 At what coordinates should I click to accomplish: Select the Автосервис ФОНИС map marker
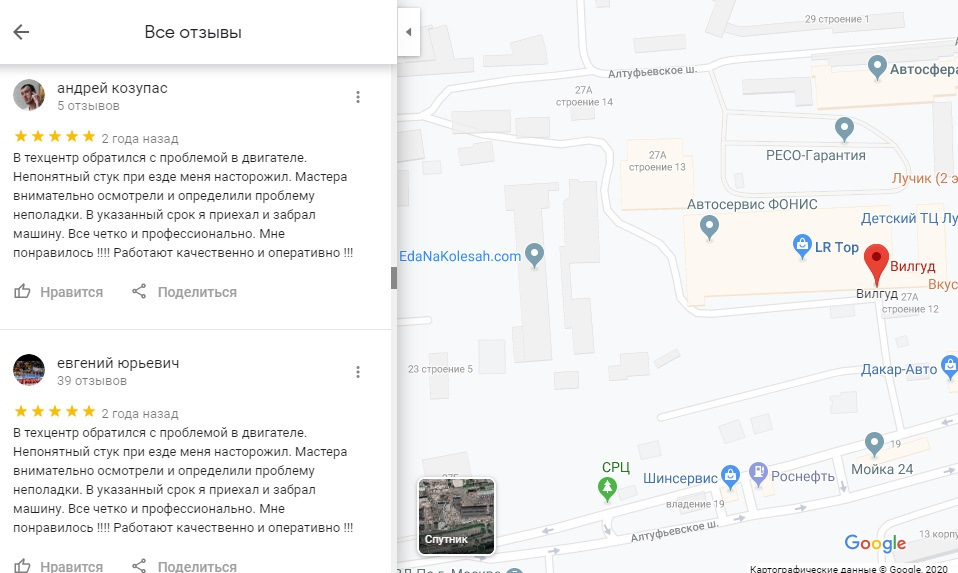click(x=709, y=228)
